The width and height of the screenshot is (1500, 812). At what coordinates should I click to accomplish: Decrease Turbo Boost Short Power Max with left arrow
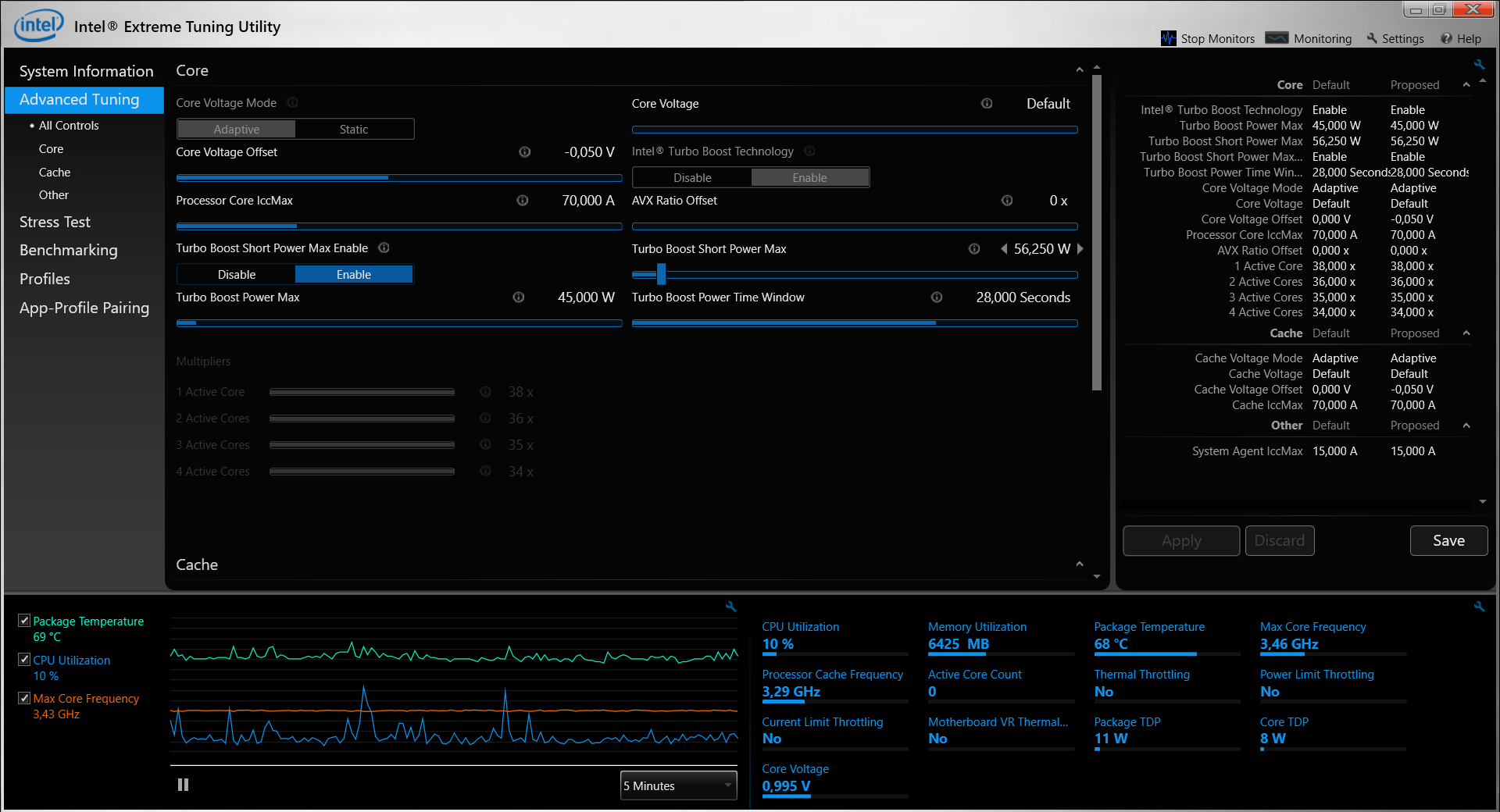click(1004, 248)
